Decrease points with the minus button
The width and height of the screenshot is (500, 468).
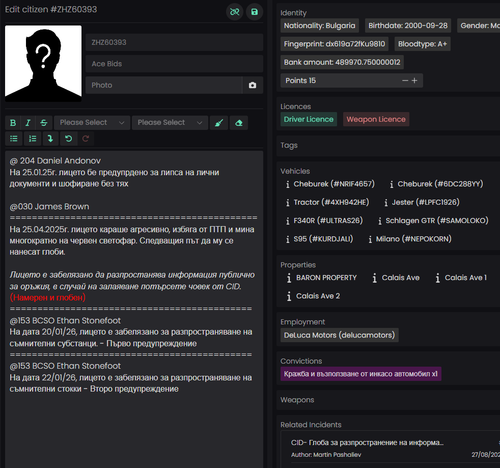point(405,81)
